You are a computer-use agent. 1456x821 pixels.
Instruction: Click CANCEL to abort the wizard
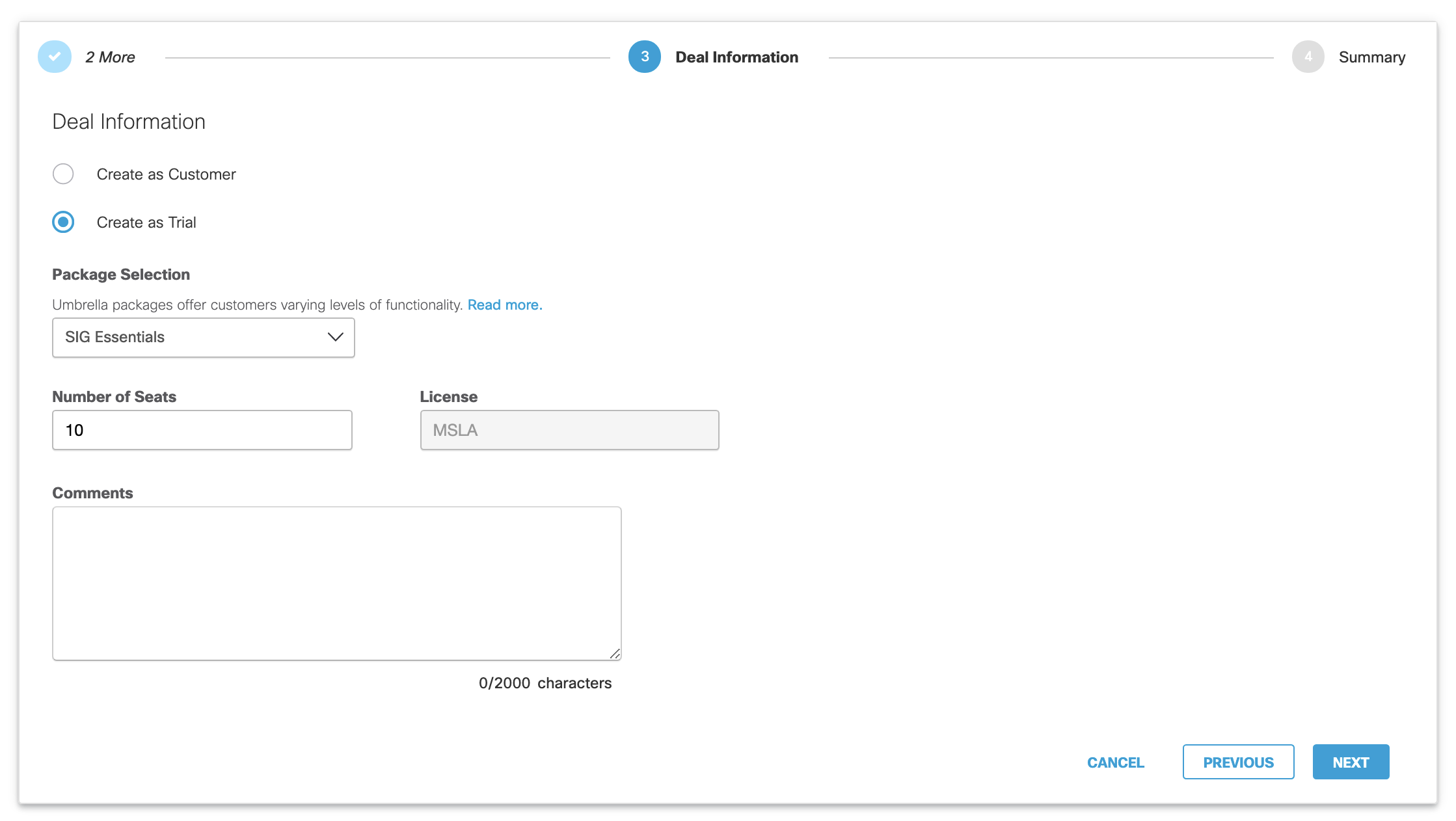1115,762
